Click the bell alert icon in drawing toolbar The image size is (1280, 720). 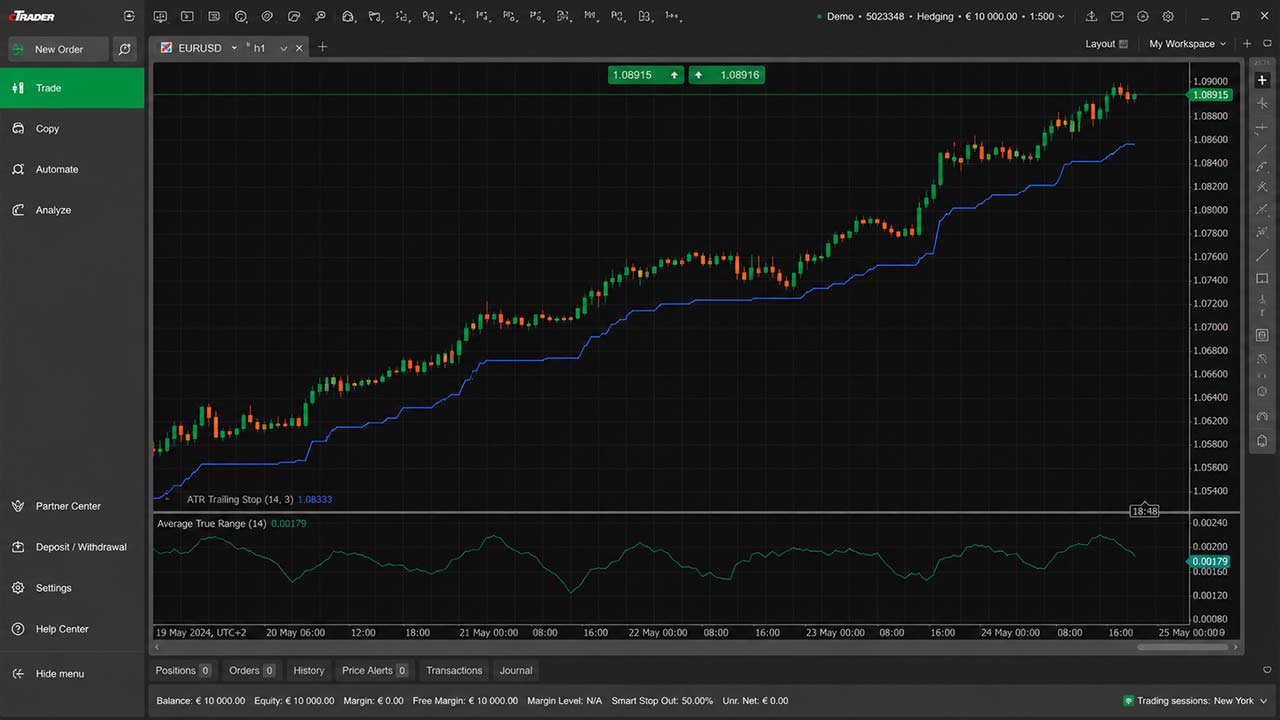(1262, 441)
